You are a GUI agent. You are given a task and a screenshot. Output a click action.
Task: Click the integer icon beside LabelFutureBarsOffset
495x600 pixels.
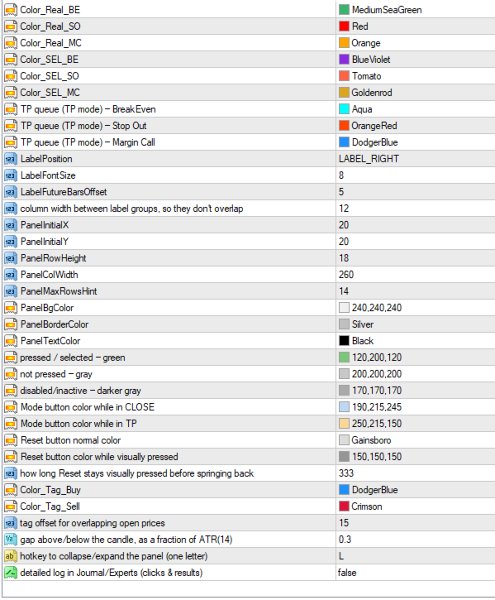[x=11, y=192]
